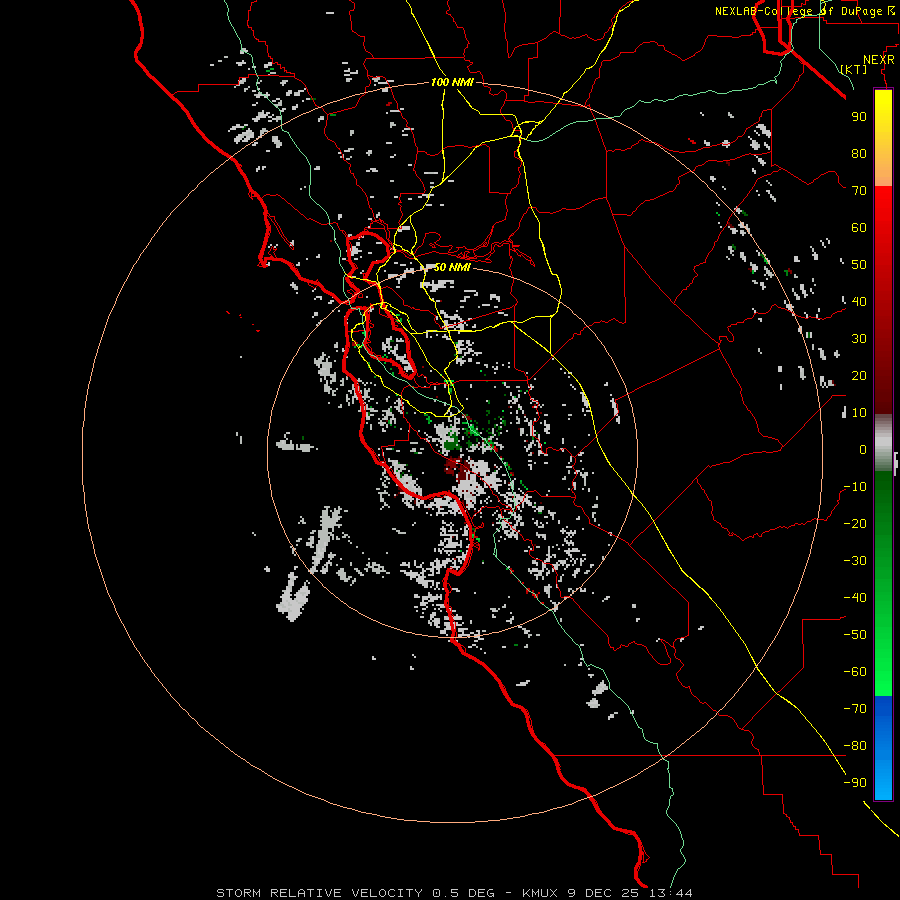The image size is (900, 900).
Task: Click the -80 value on velocity scale
Action: (855, 746)
